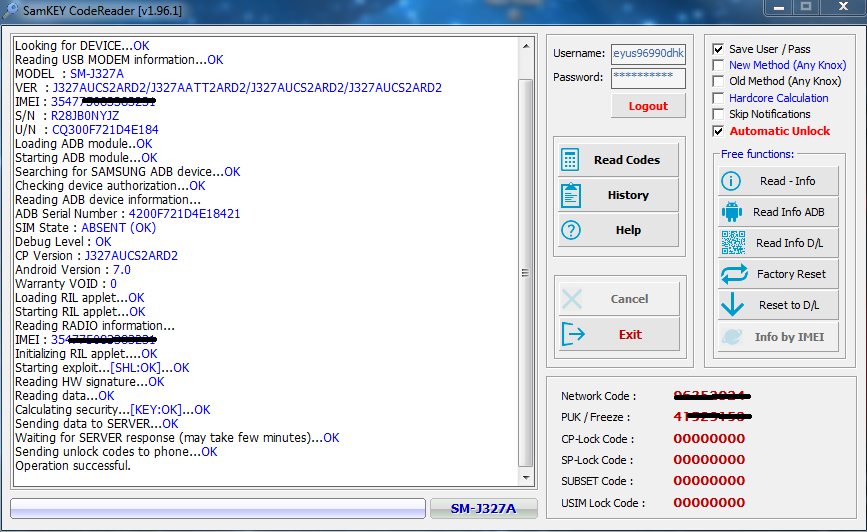This screenshot has width=867, height=532.
Task: Click the Cancel button label
Action: point(629,299)
